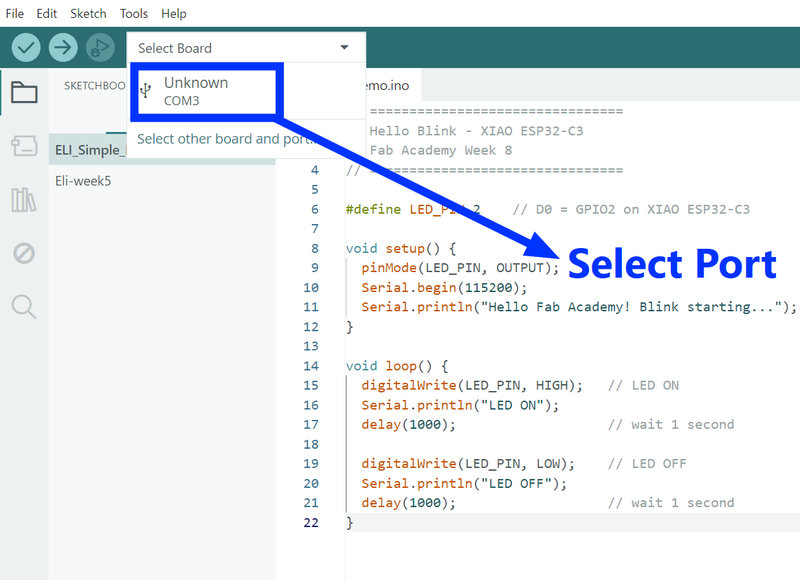
Task: Open the Edit menu
Action: coord(46,13)
